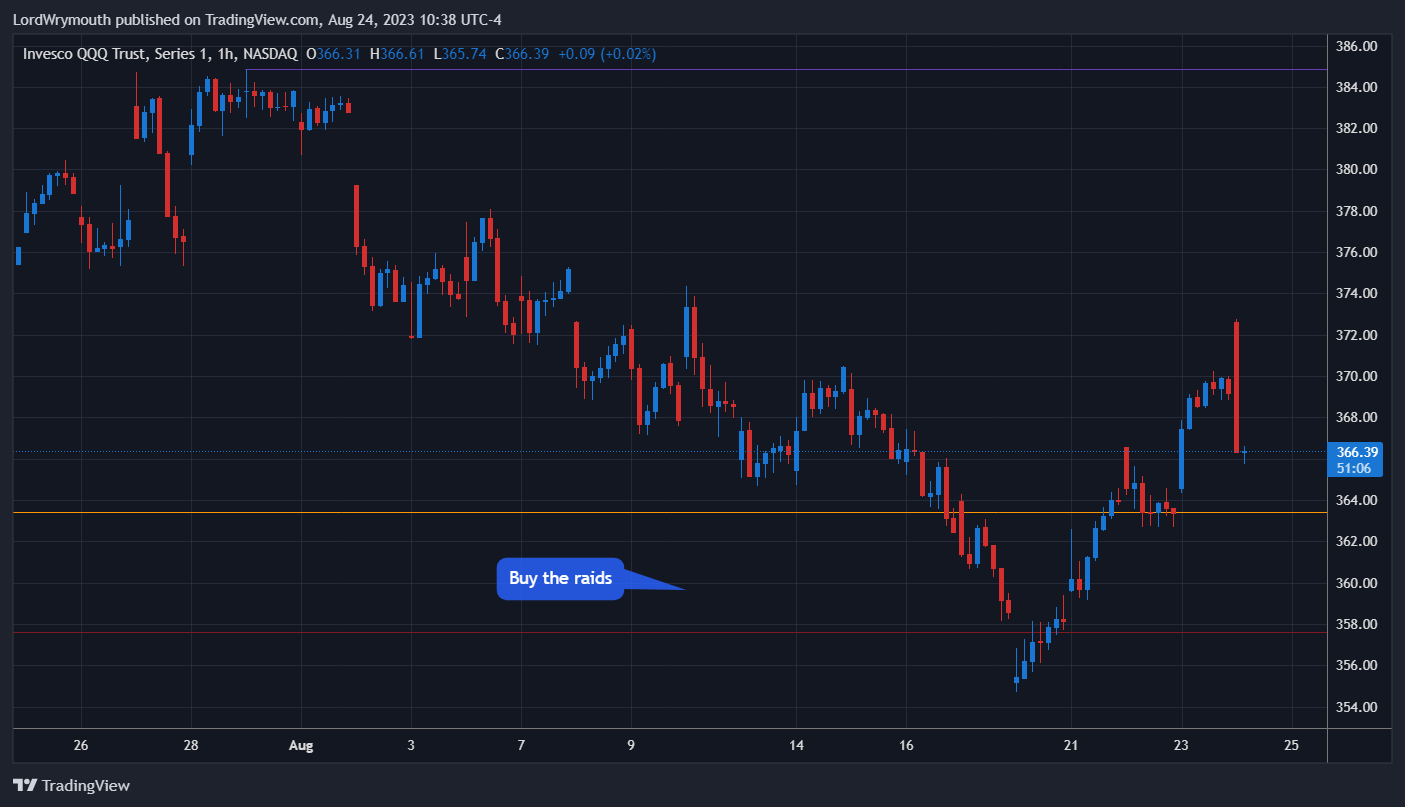The width and height of the screenshot is (1405, 807).
Task: Click the 386.00 price axis label
Action: (1357, 46)
